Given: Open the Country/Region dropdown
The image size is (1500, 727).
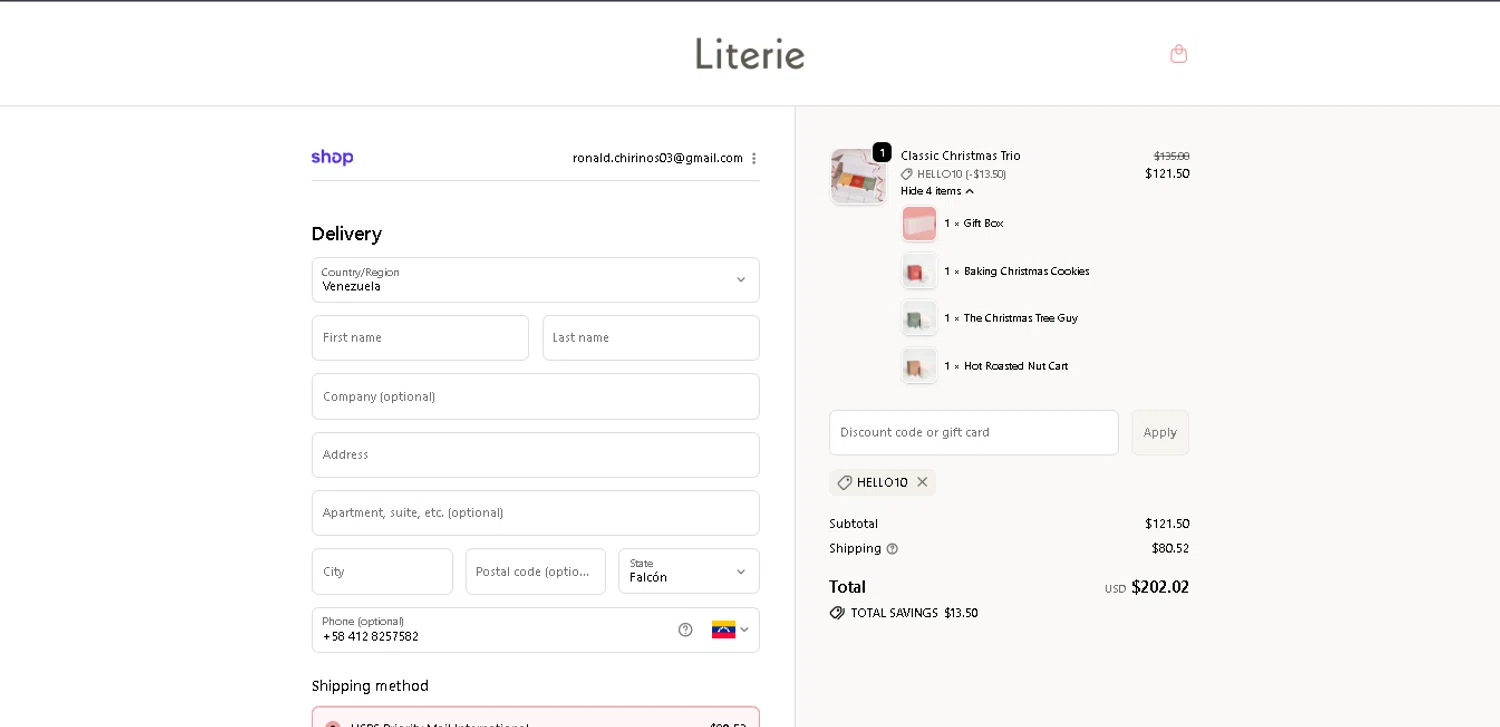Looking at the screenshot, I should (x=535, y=280).
